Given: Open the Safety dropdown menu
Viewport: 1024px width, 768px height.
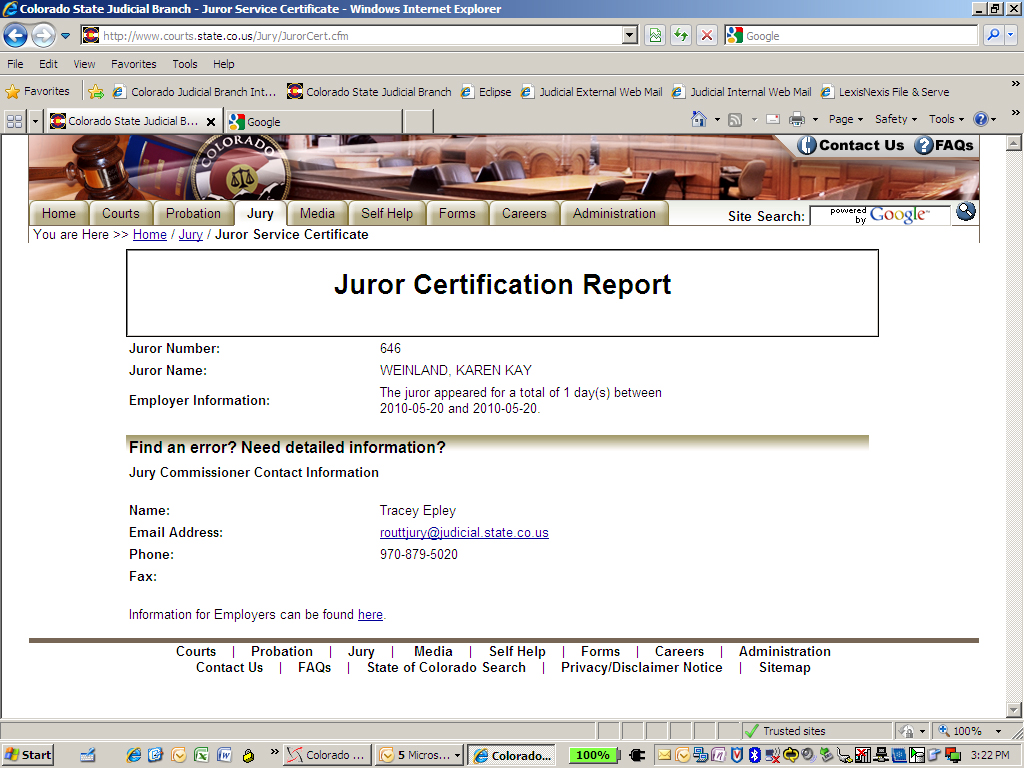Looking at the screenshot, I should [x=893, y=119].
